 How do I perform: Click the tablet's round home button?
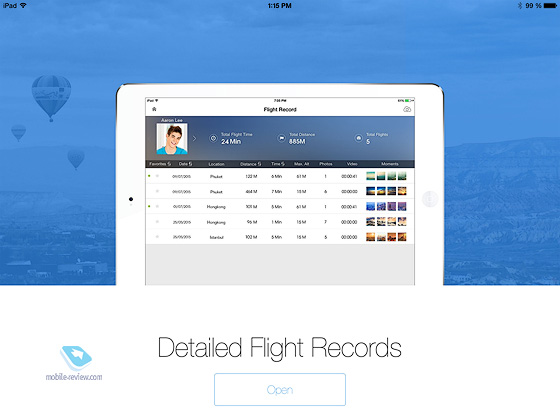click(x=430, y=199)
